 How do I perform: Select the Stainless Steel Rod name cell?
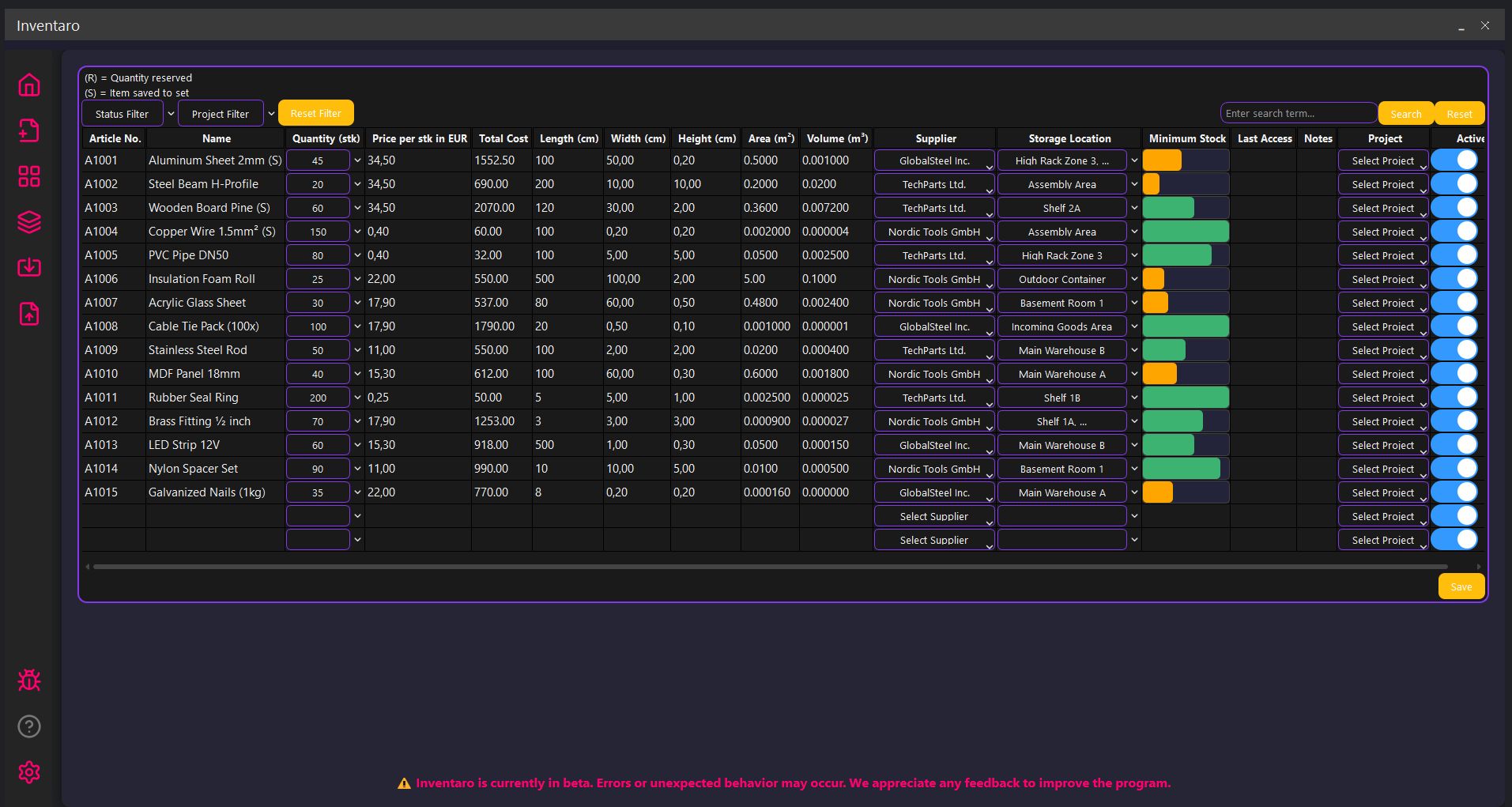coord(215,350)
